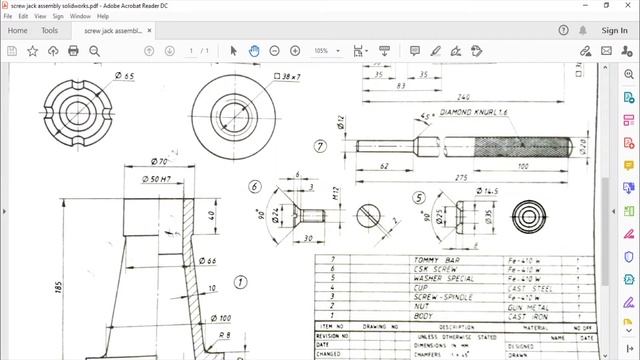Click the Sign In button

[x=614, y=31]
